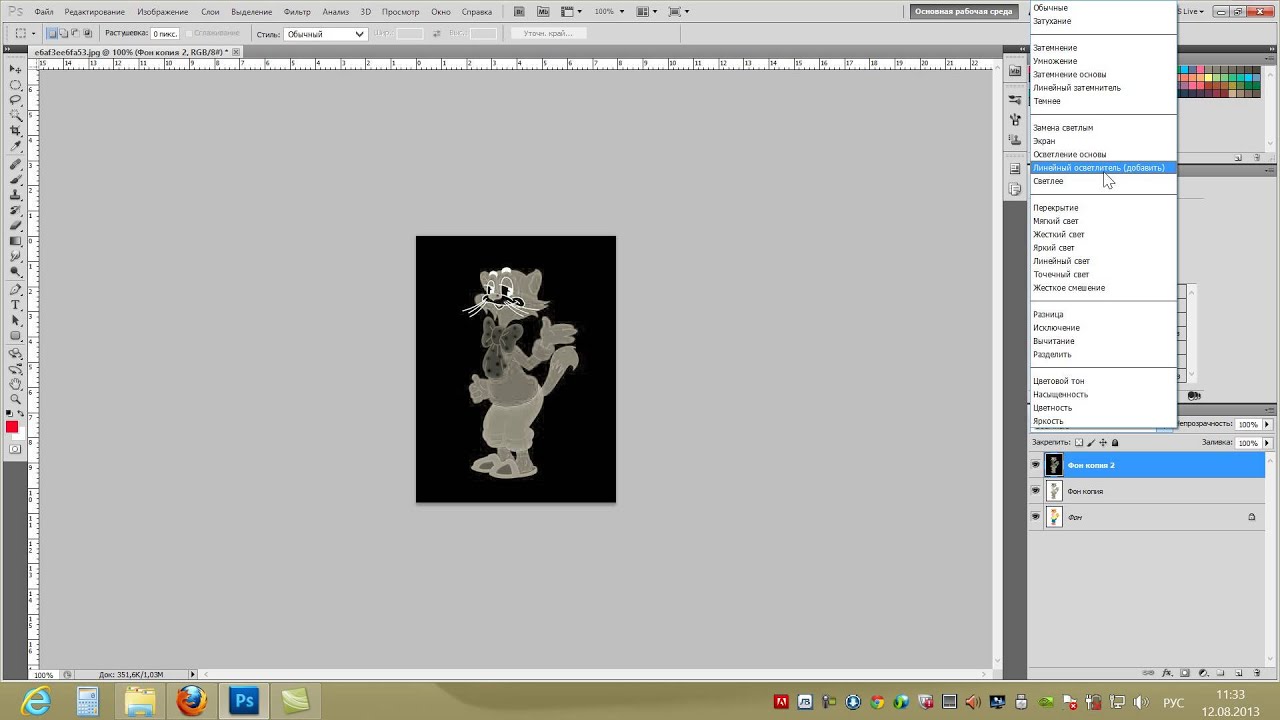Screen dimensions: 1280x720
Task: Click status bar zoom percentage field
Action: pos(44,675)
